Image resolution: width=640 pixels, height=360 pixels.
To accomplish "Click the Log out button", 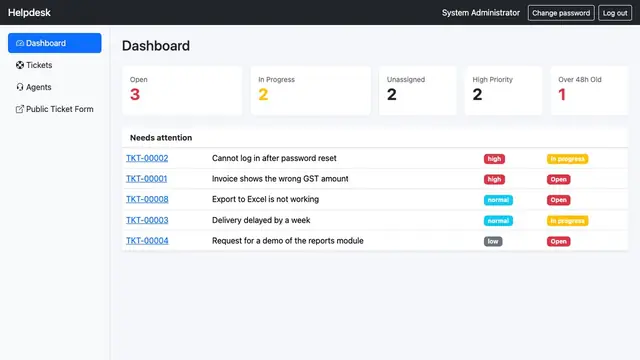I will [615, 13].
